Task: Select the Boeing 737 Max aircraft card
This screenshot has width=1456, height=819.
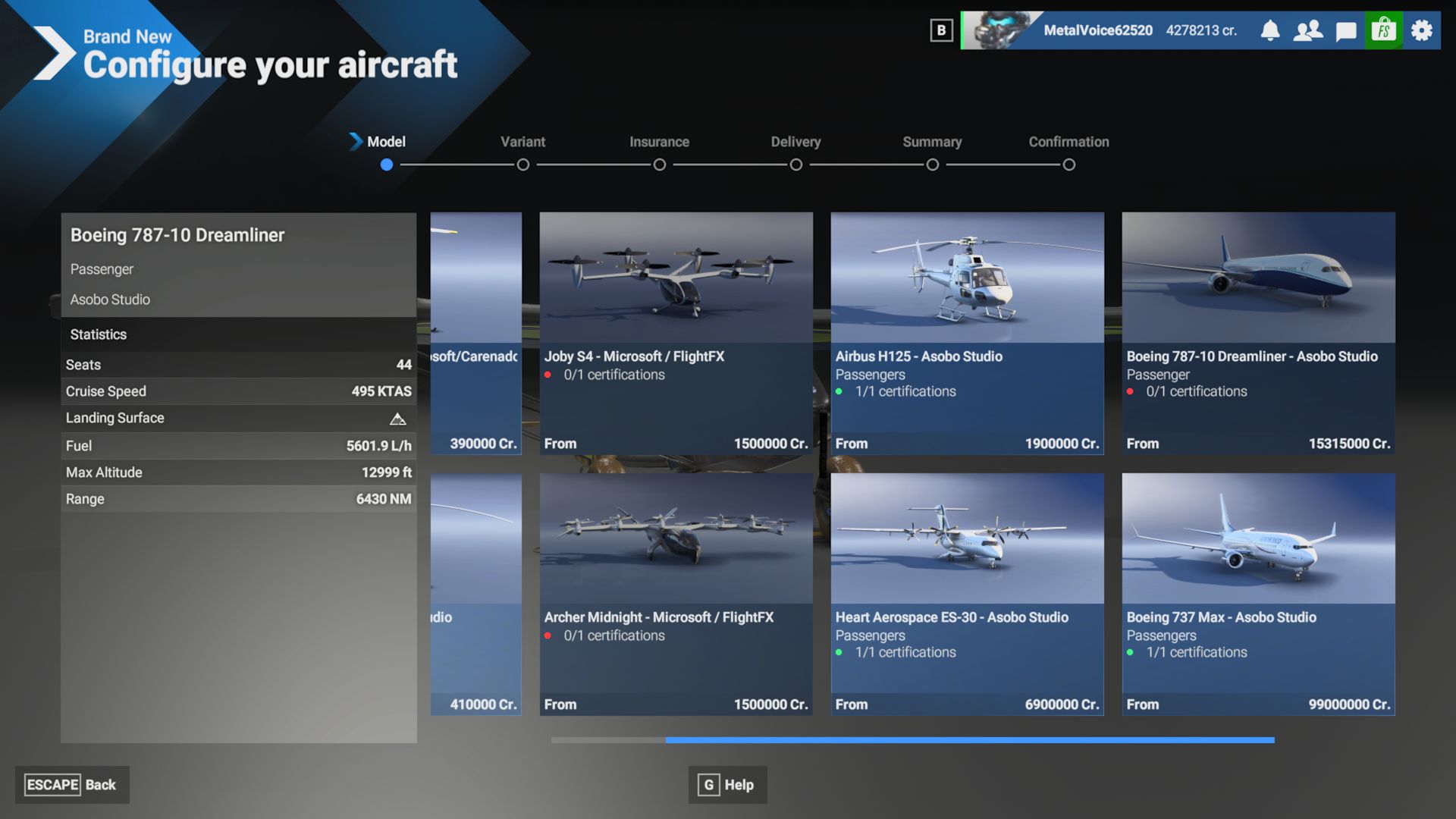Action: (1258, 595)
